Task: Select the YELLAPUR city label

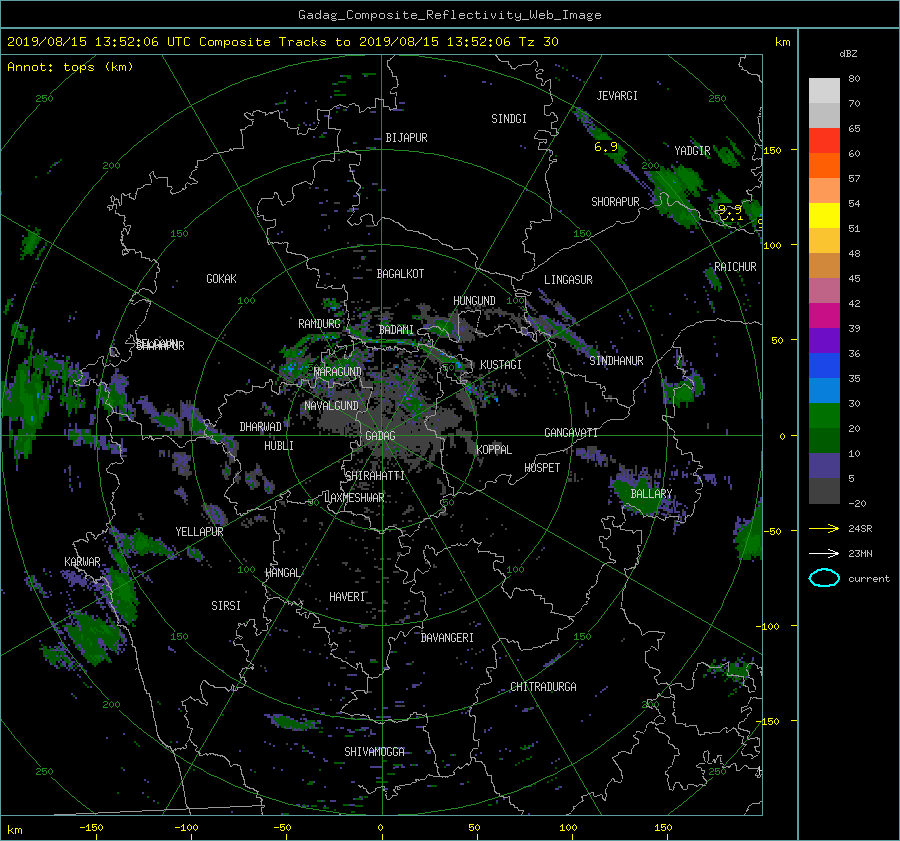Action: 199,532
